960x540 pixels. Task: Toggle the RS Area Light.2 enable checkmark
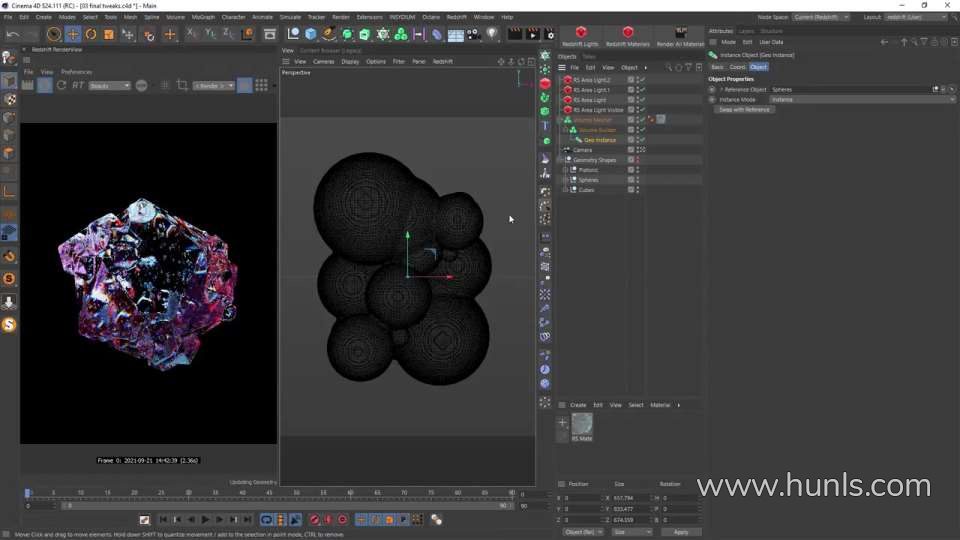642,80
